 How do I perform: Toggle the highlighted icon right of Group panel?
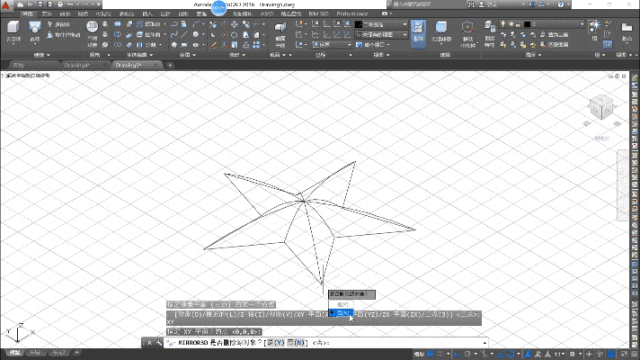(608, 44)
